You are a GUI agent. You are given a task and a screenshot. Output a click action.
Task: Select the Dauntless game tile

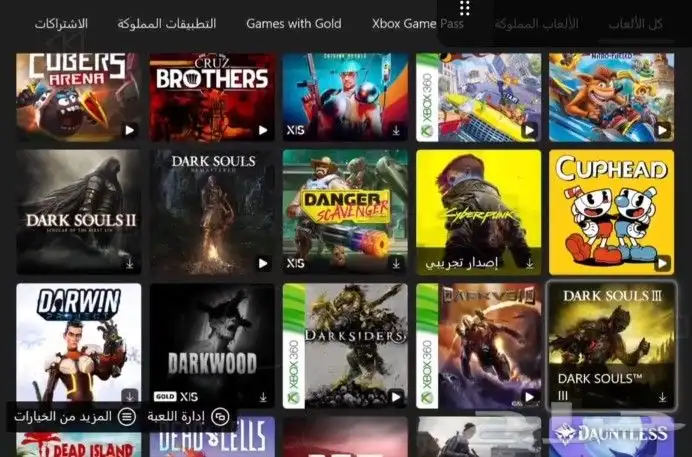(612, 437)
